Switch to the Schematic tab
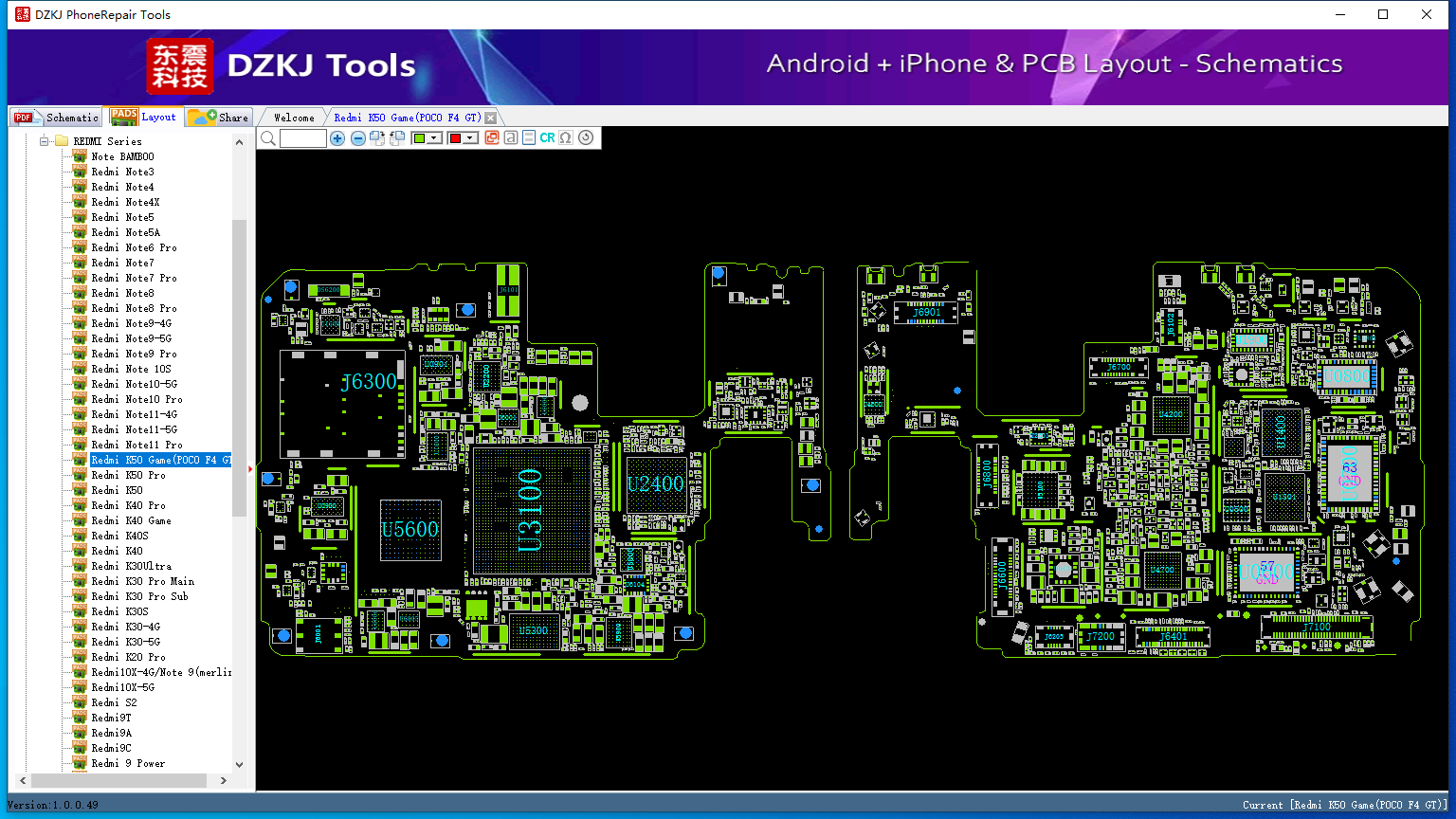Image resolution: width=1456 pixels, height=819 pixels. coord(56,117)
